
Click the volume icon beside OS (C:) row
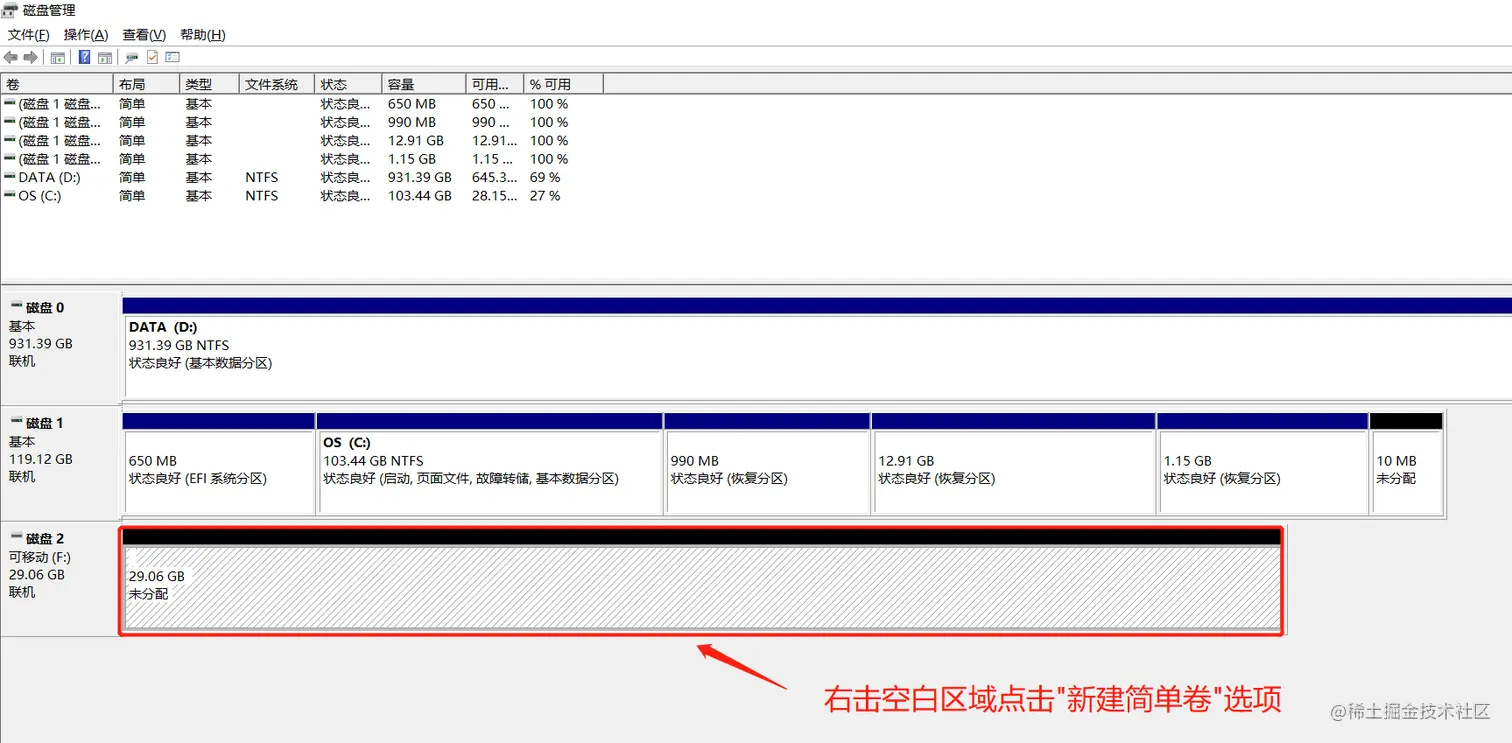click(10, 195)
